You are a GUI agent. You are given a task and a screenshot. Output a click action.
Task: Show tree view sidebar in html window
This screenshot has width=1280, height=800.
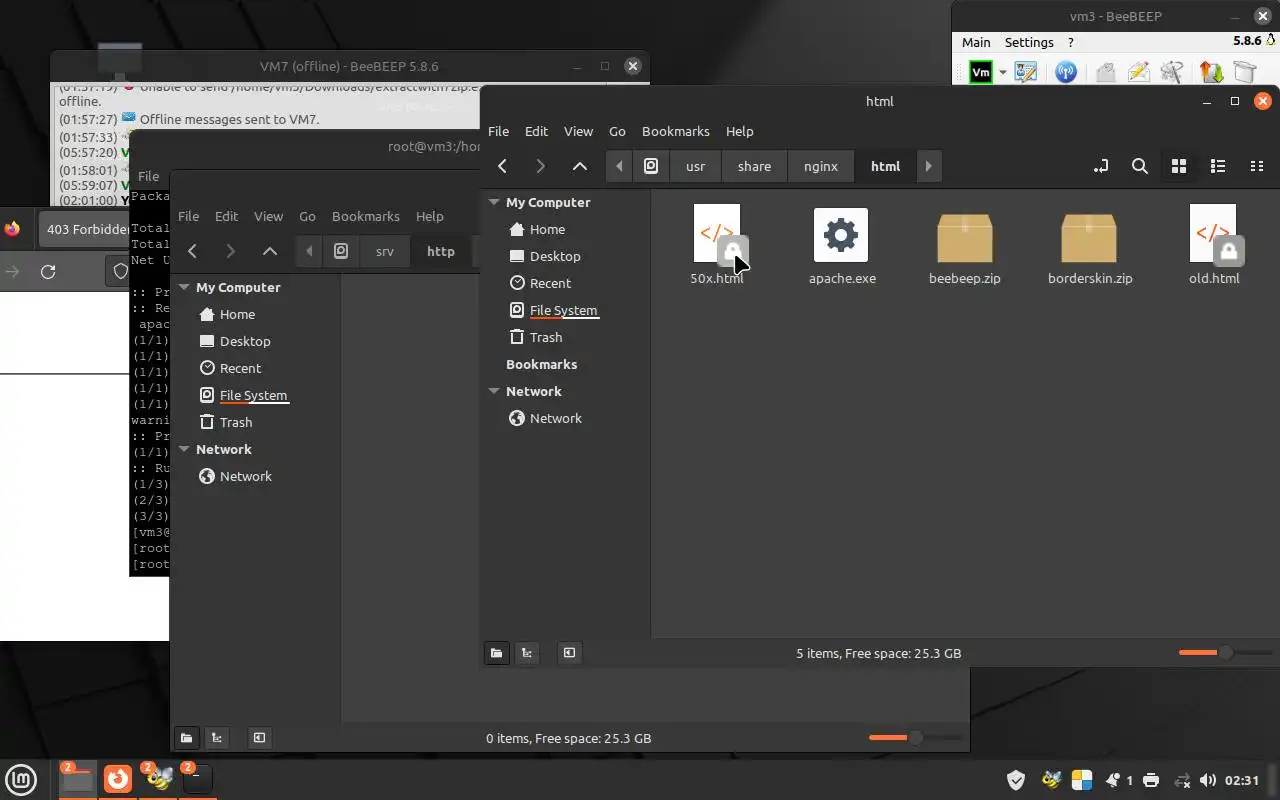coord(527,653)
